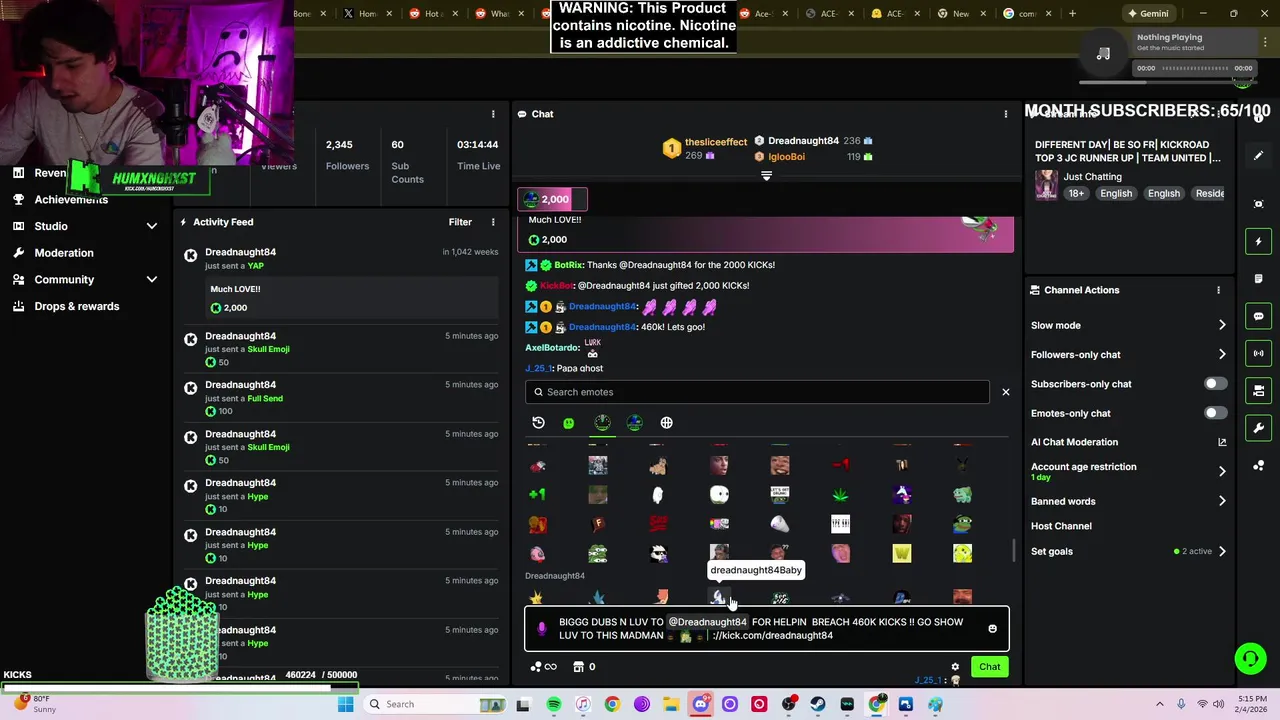Open Windows Start menu
This screenshot has height=720, width=1280.
pos(345,705)
